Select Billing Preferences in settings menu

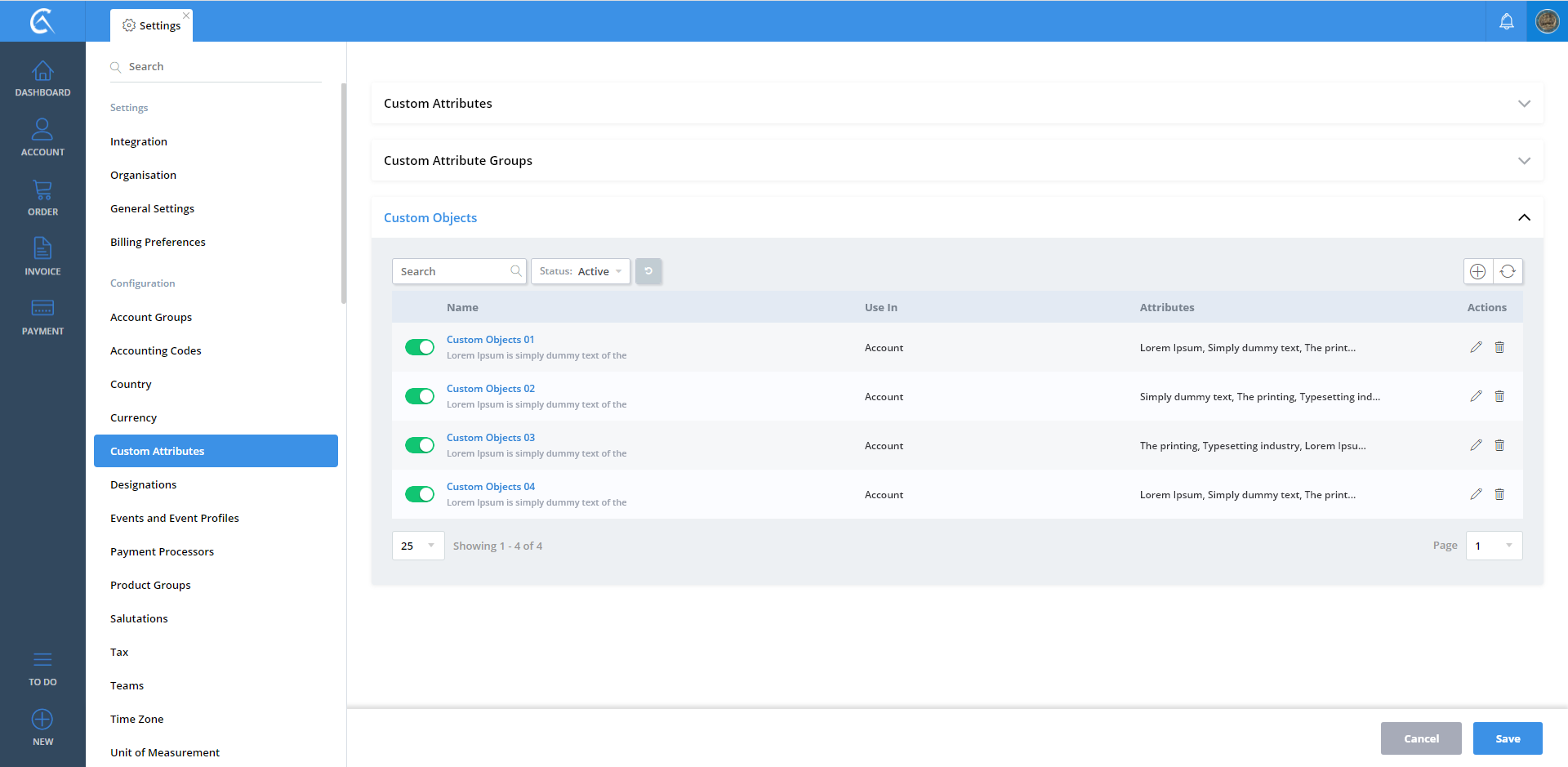[x=158, y=242]
